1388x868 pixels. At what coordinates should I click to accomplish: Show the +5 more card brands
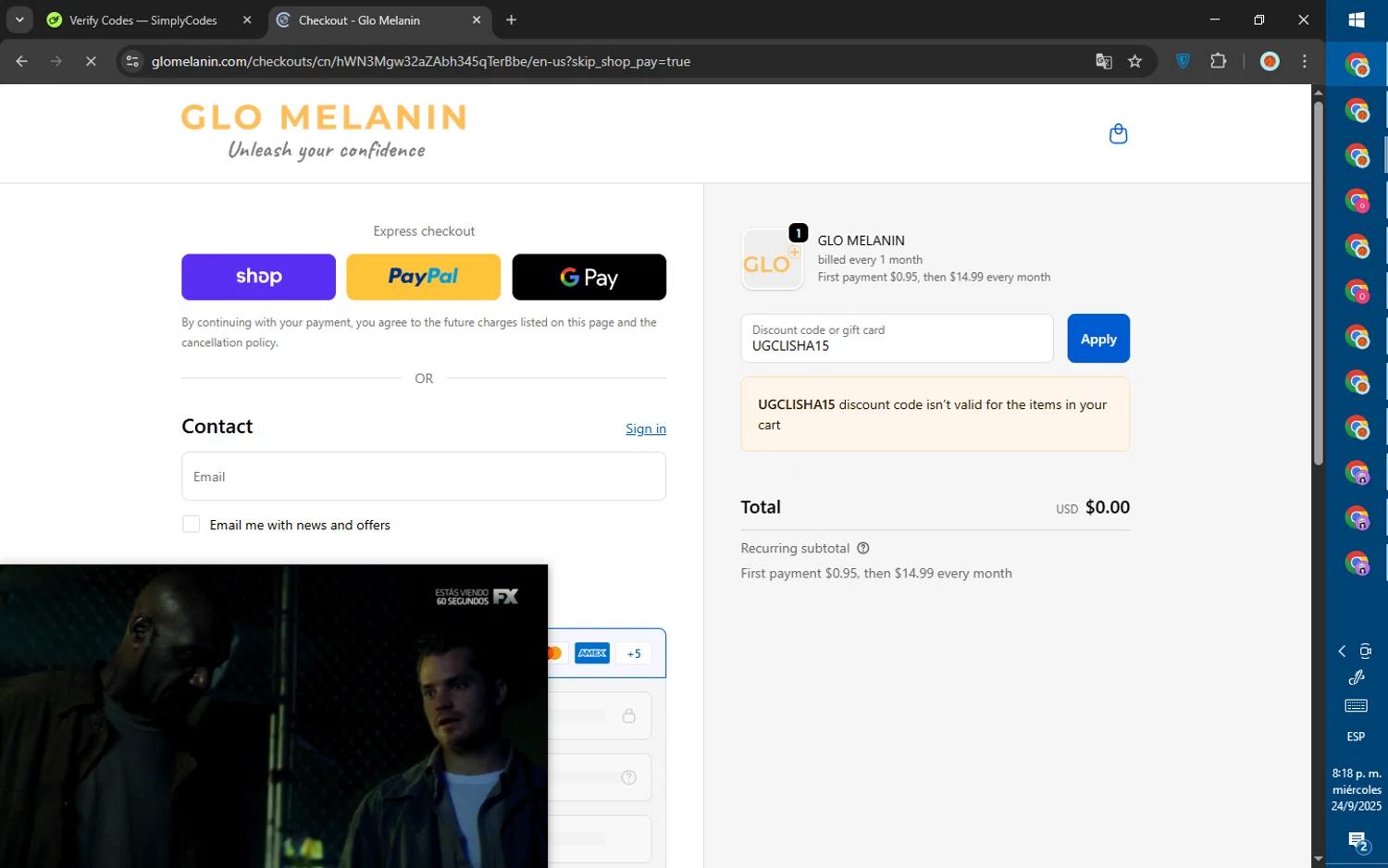(634, 653)
